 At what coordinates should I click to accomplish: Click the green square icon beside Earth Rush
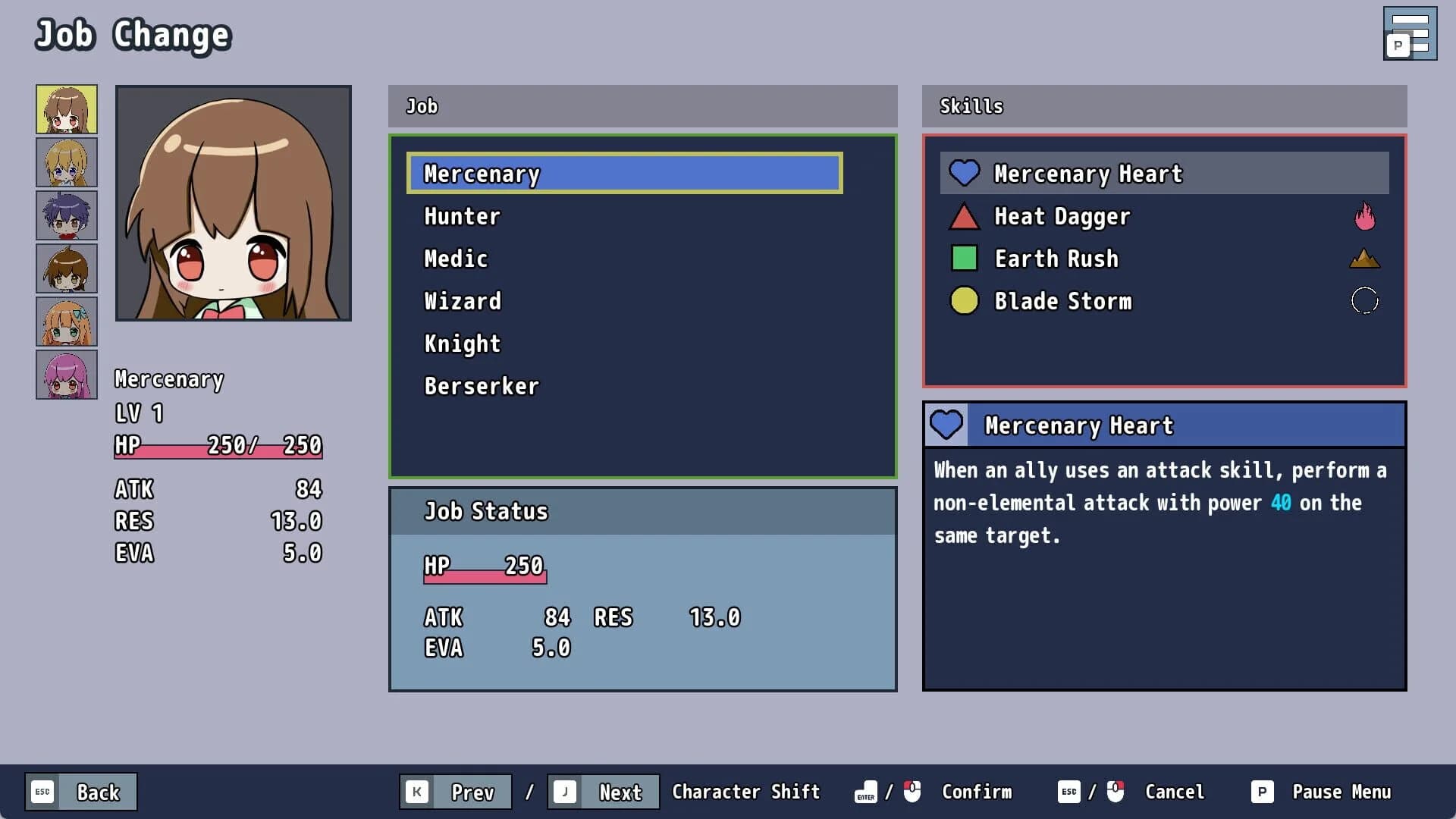[964, 259]
